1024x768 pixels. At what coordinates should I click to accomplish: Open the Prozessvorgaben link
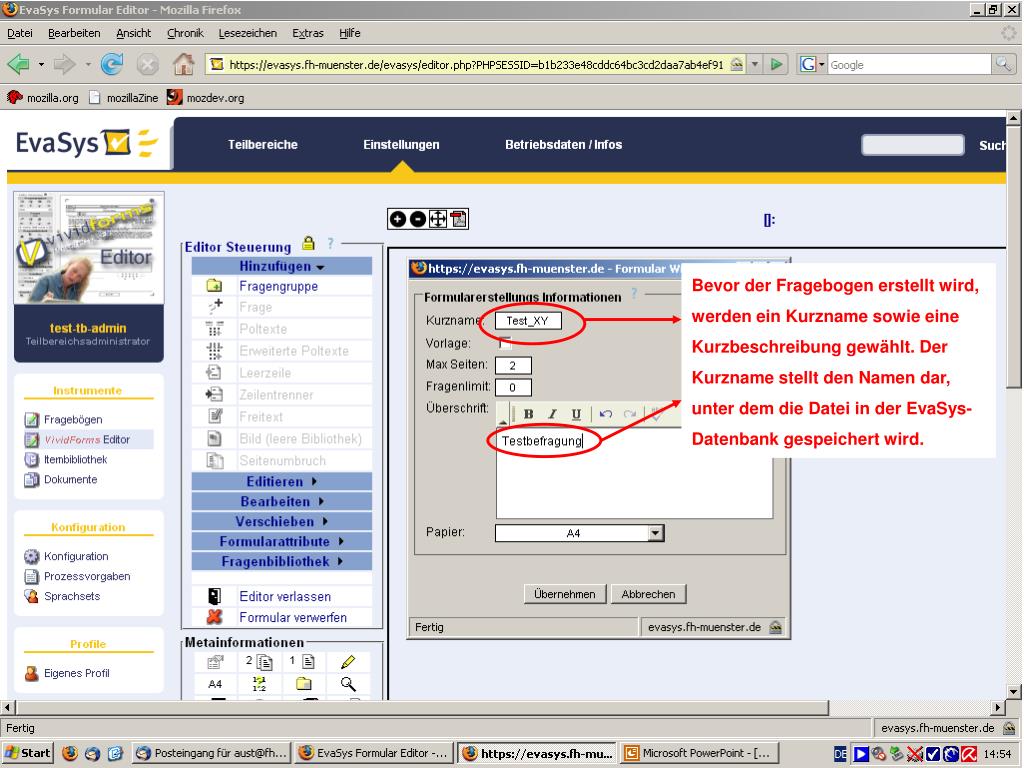(x=87, y=576)
